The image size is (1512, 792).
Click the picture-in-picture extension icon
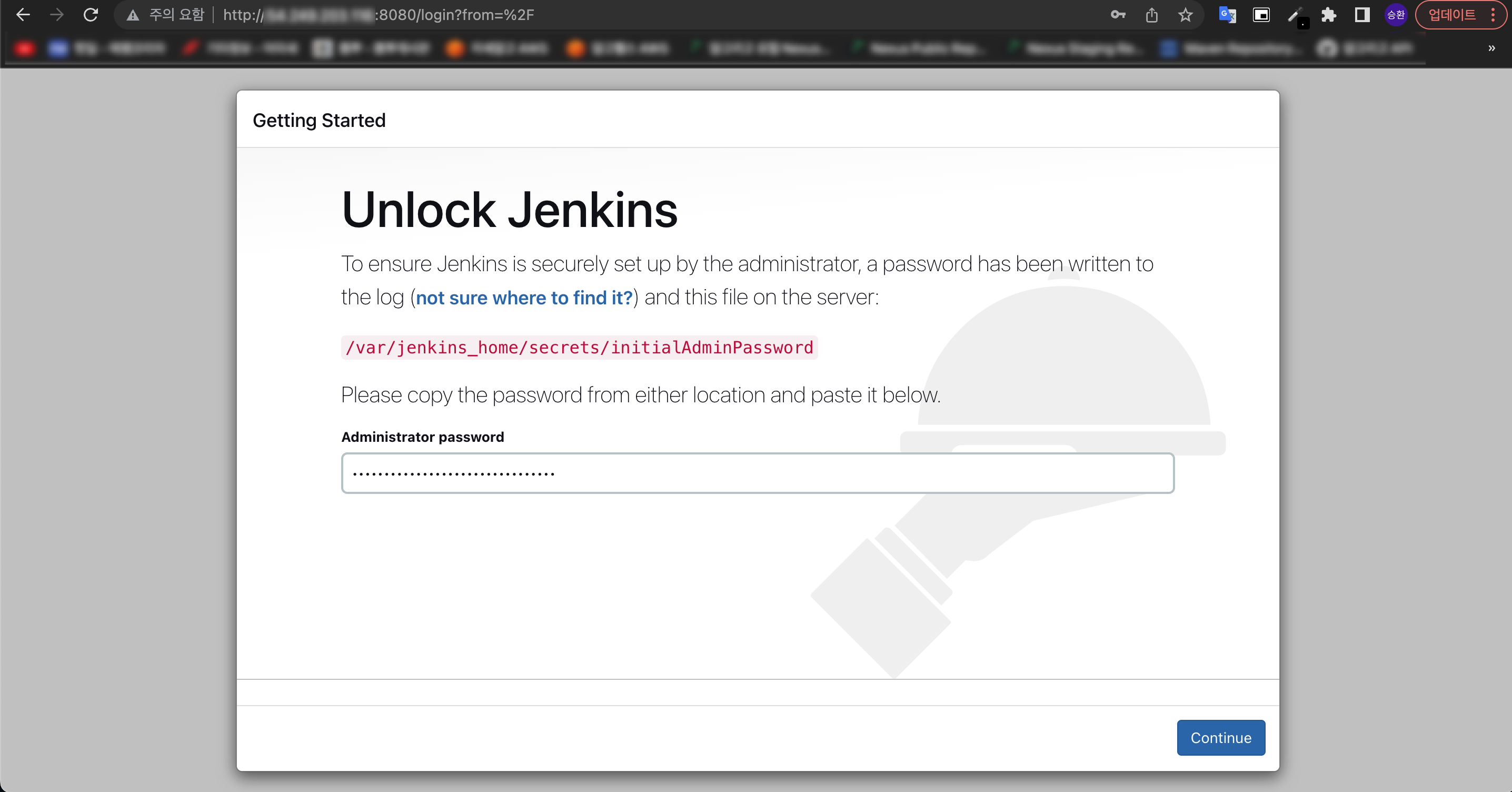coord(1261,15)
